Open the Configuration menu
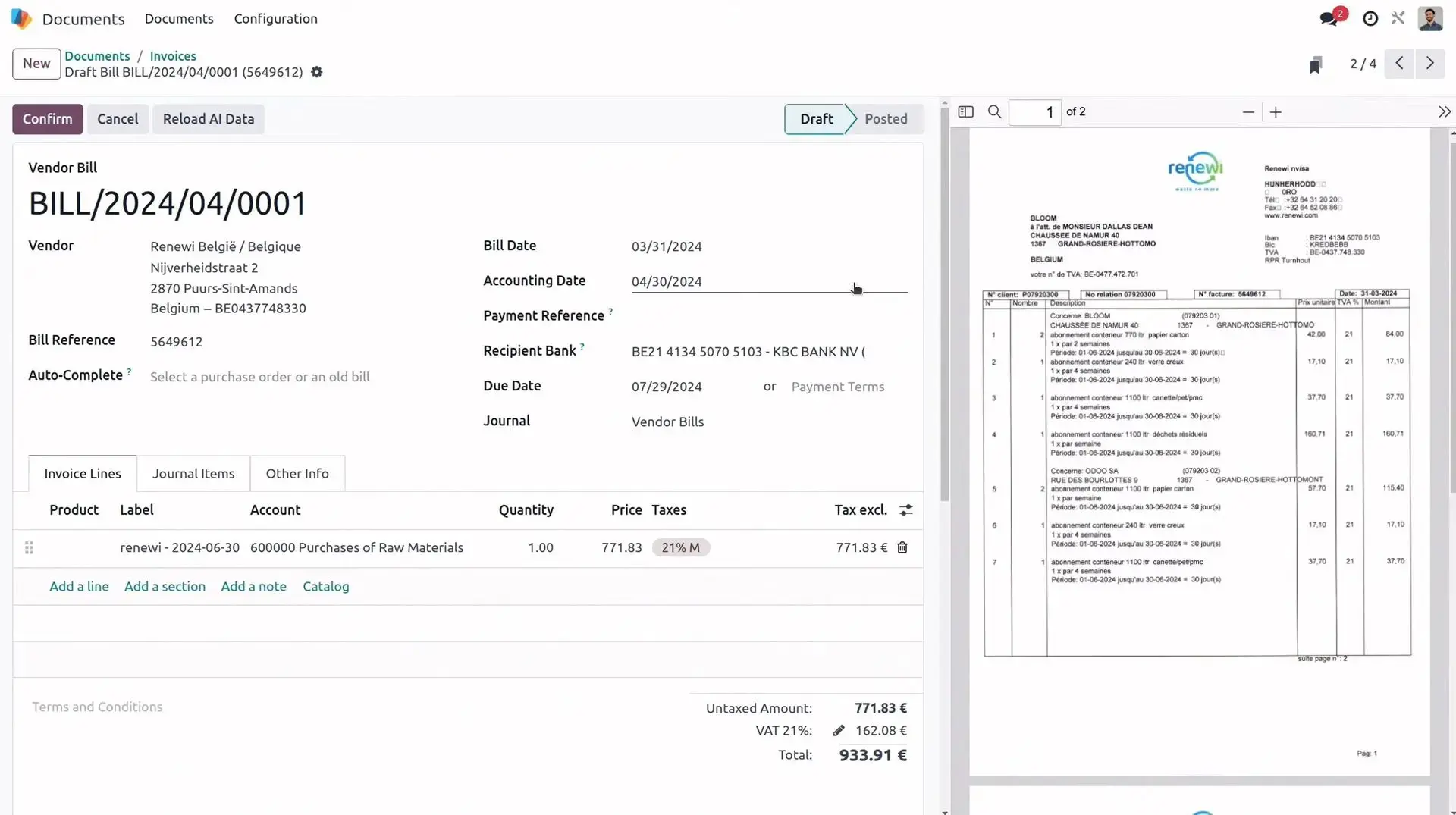 275,19
